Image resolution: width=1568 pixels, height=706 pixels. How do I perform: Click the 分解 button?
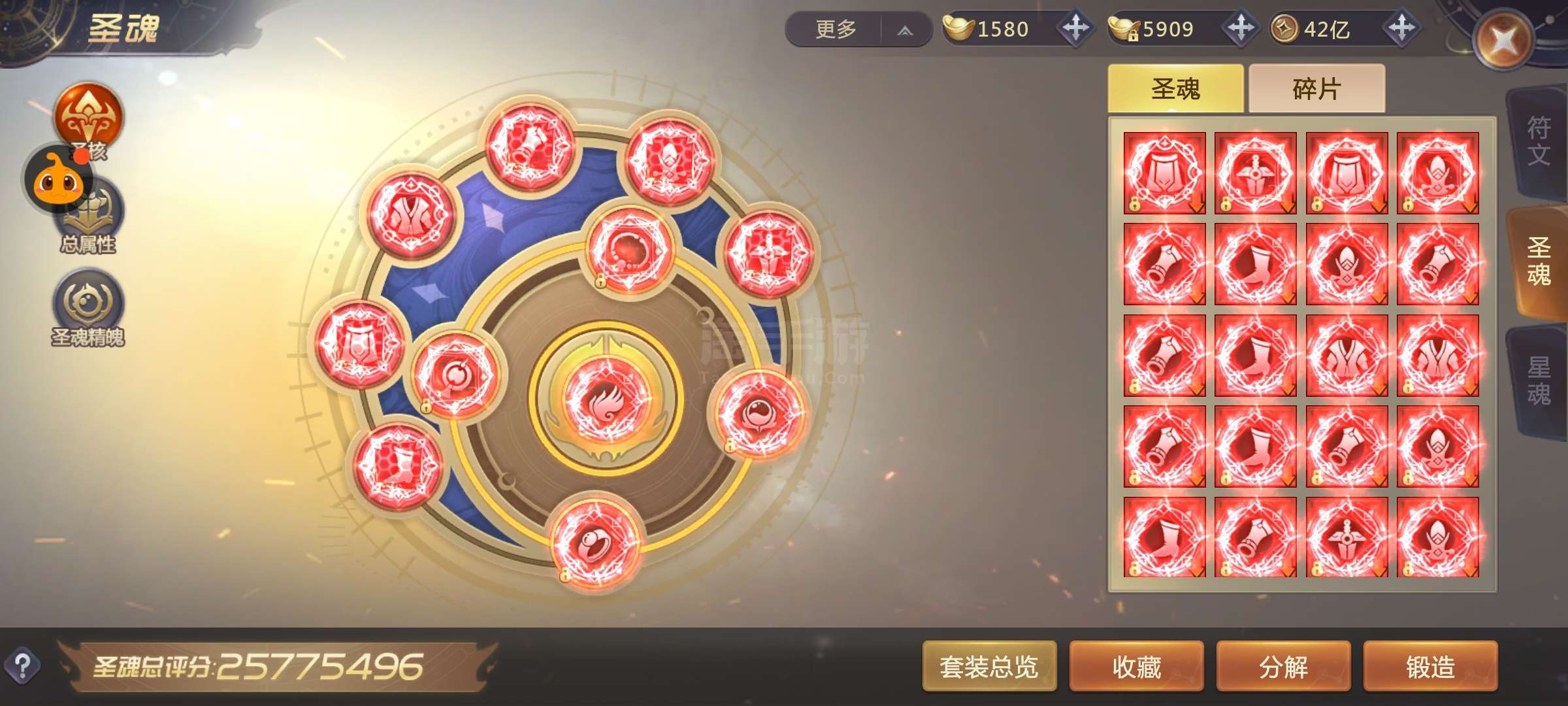[1283, 666]
